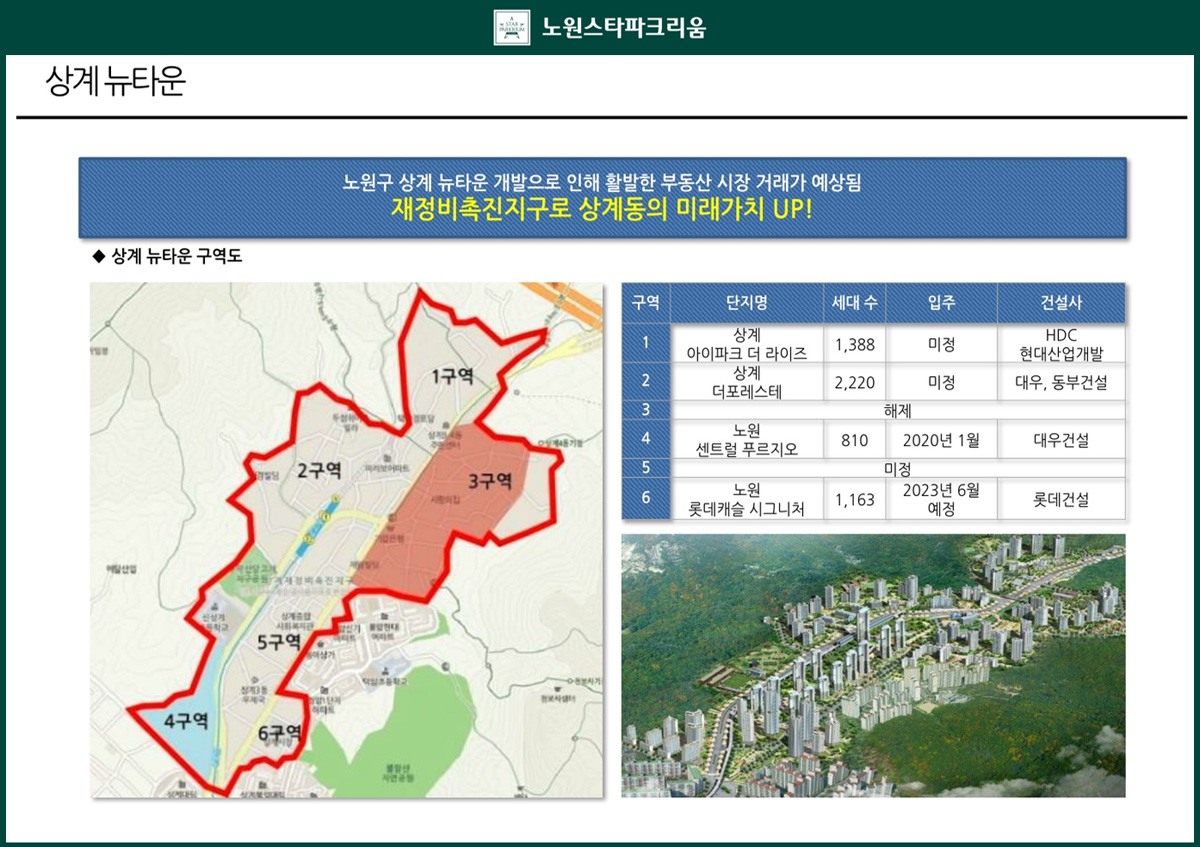Select the builder cell '대우, 동부건설'
1200x847 pixels.
1061,382
